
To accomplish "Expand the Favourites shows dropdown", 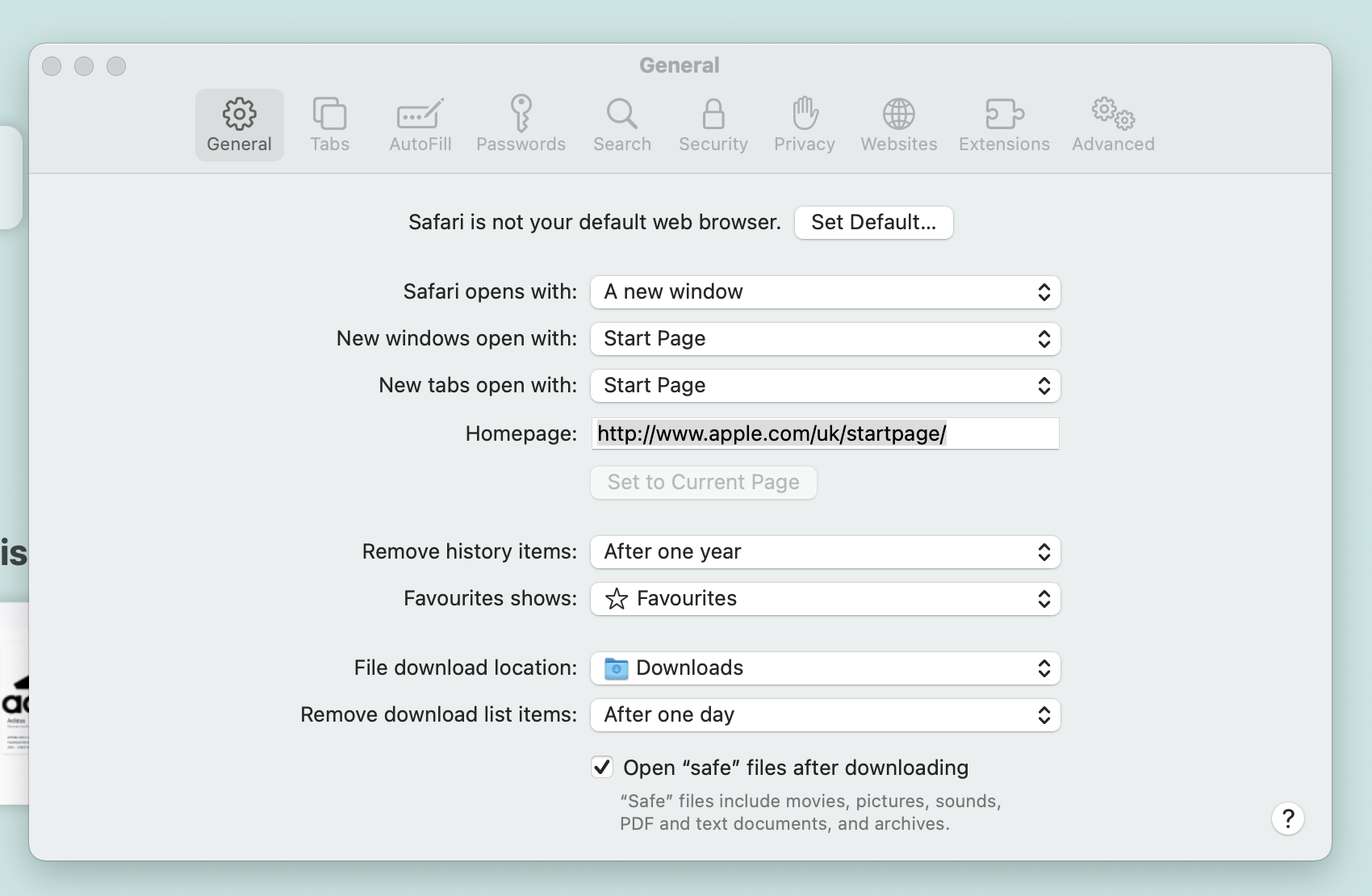I will pyautogui.click(x=826, y=599).
